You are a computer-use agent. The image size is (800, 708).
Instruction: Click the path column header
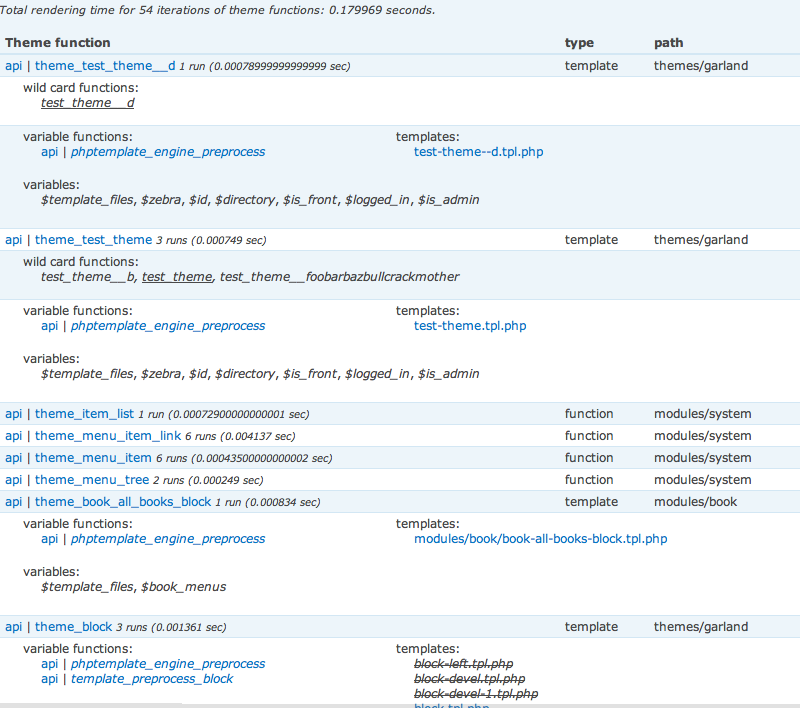[x=669, y=43]
